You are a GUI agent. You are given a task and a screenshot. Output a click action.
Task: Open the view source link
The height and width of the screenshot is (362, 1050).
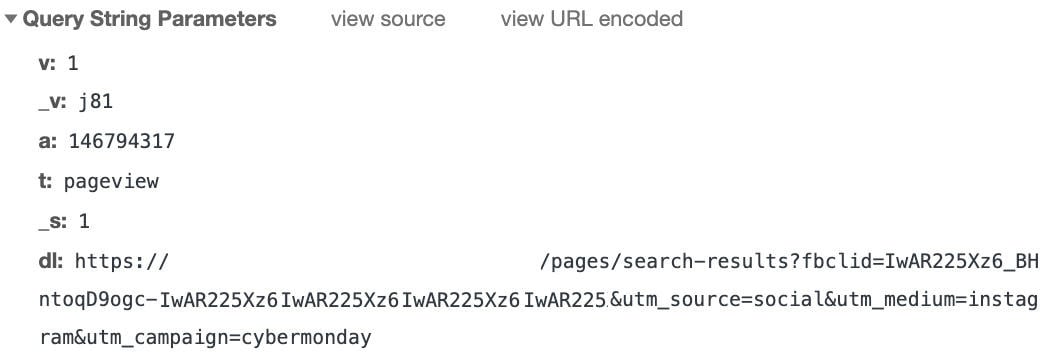388,19
